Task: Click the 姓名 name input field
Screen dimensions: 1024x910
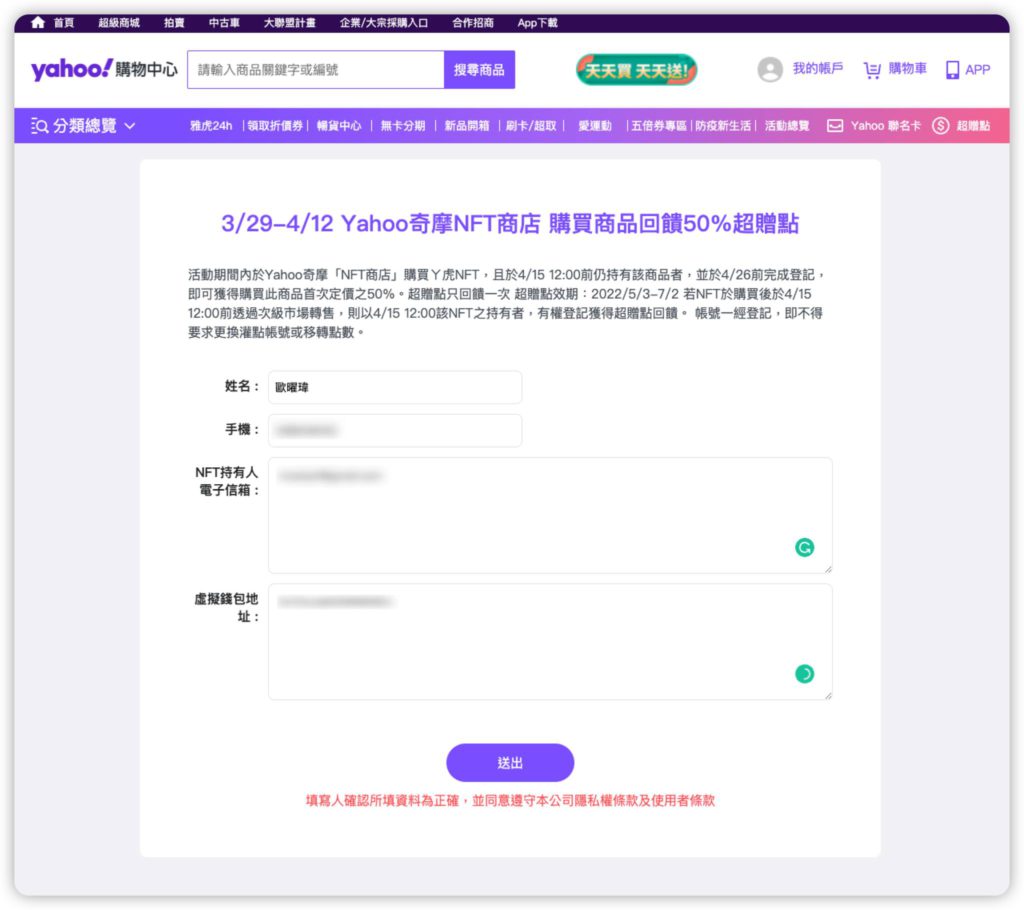Action: click(x=395, y=387)
